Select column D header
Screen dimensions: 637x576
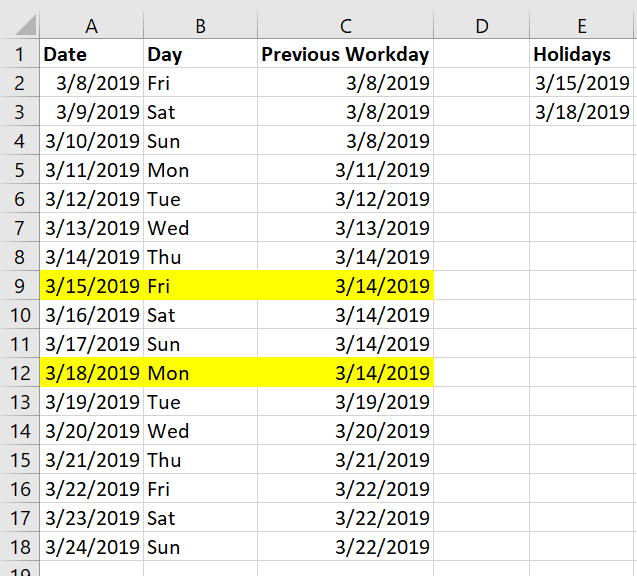point(482,26)
